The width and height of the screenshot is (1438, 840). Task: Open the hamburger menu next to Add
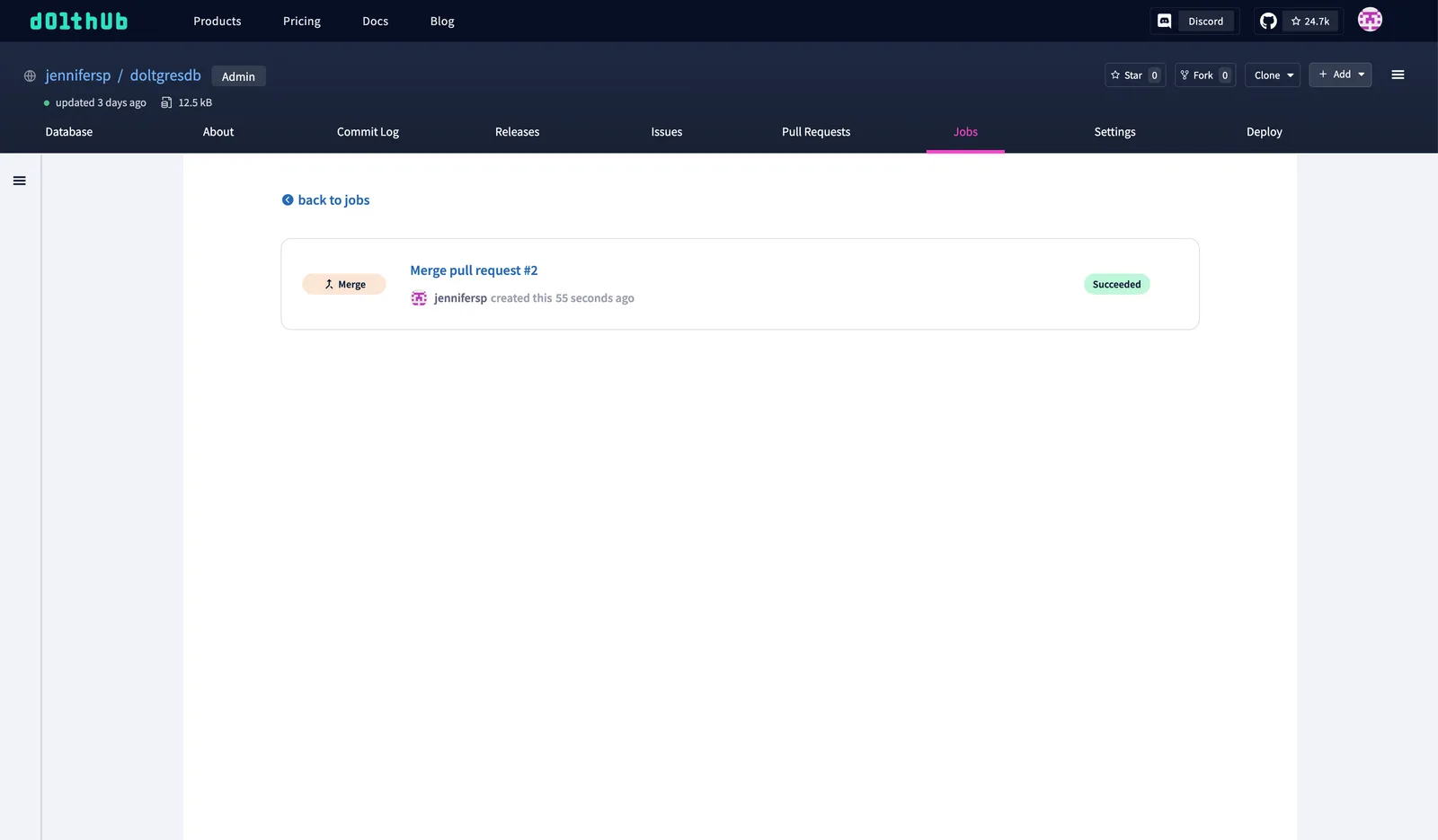click(1398, 75)
